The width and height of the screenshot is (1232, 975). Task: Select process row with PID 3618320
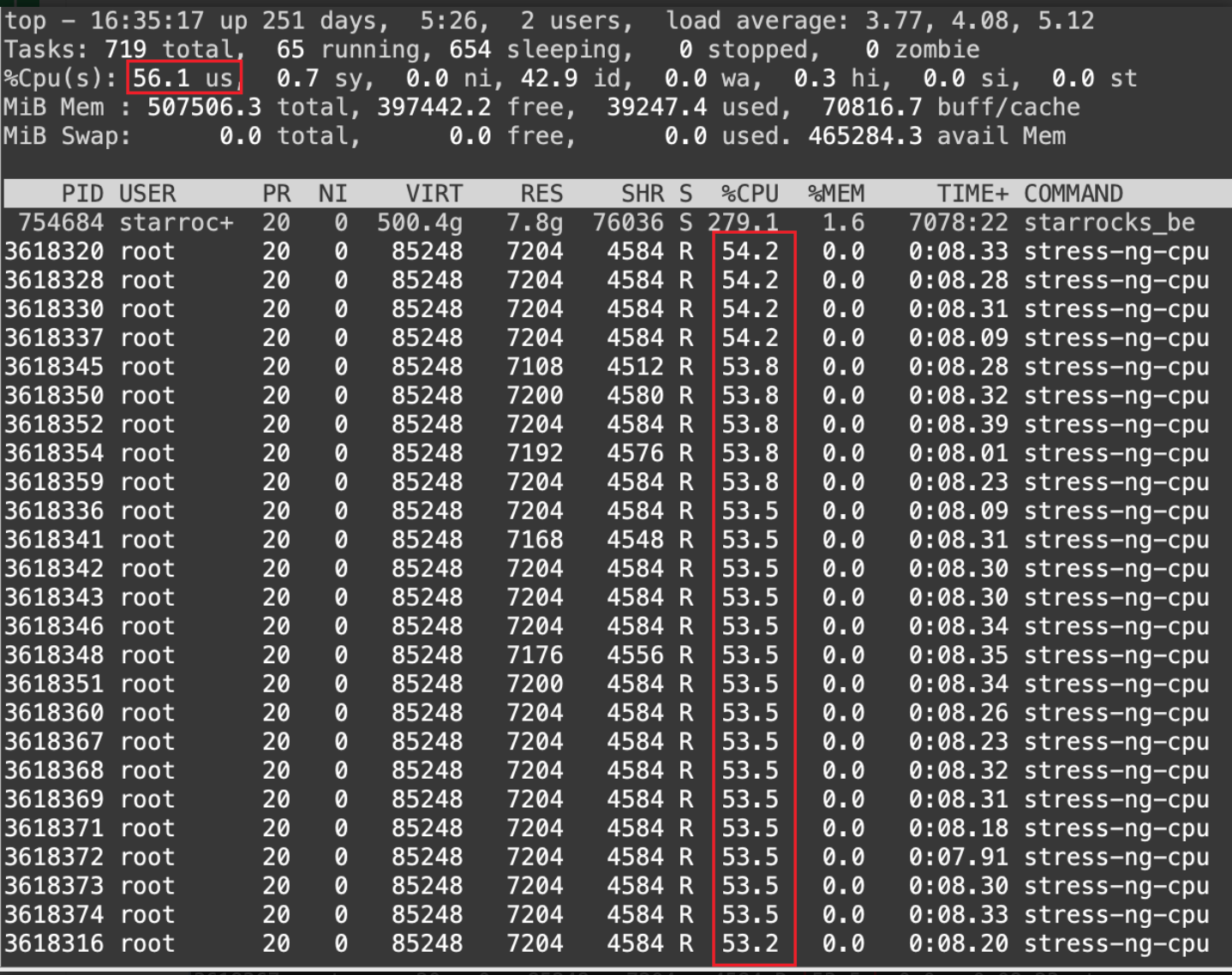[54, 252]
